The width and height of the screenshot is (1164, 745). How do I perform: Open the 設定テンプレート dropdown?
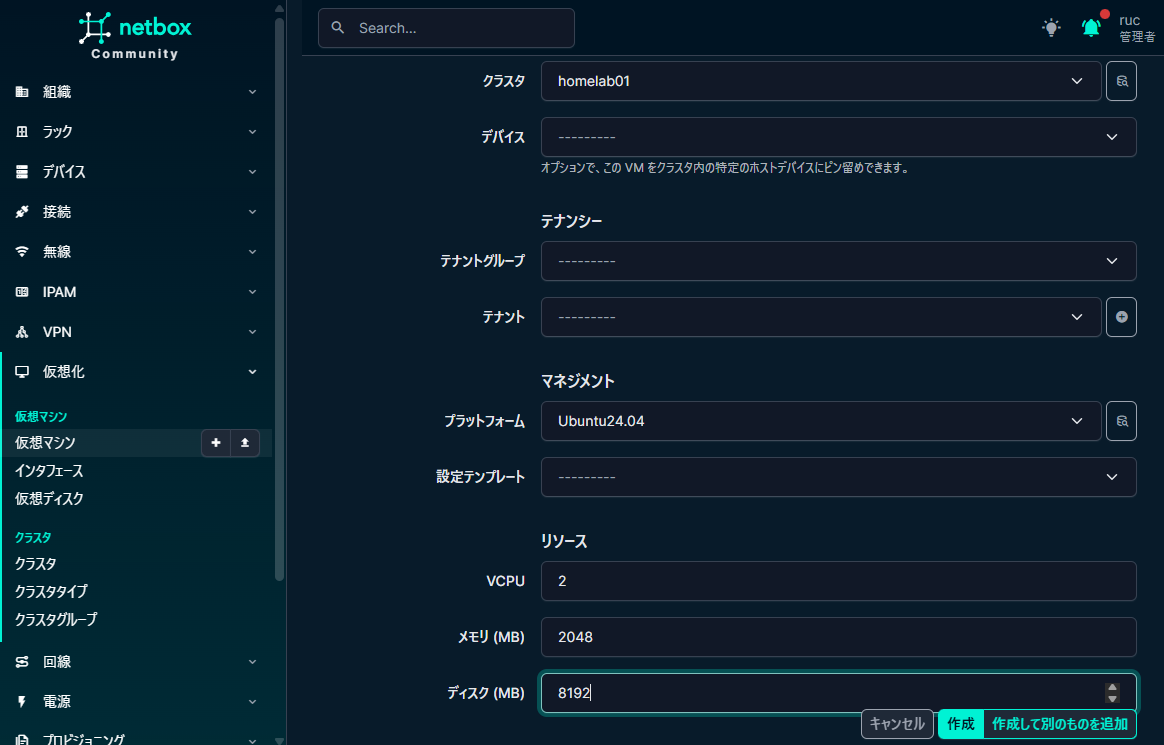839,476
